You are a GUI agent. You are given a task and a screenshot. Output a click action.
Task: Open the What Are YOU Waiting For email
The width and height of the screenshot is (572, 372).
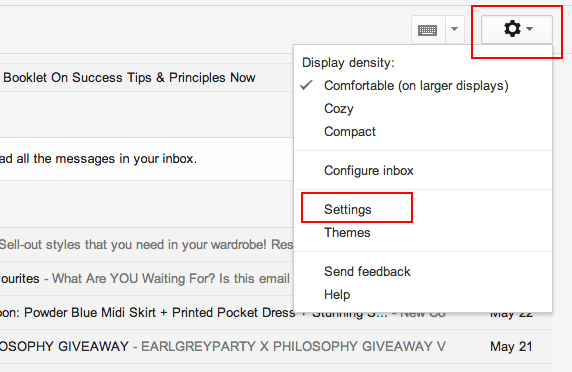[x=147, y=279]
